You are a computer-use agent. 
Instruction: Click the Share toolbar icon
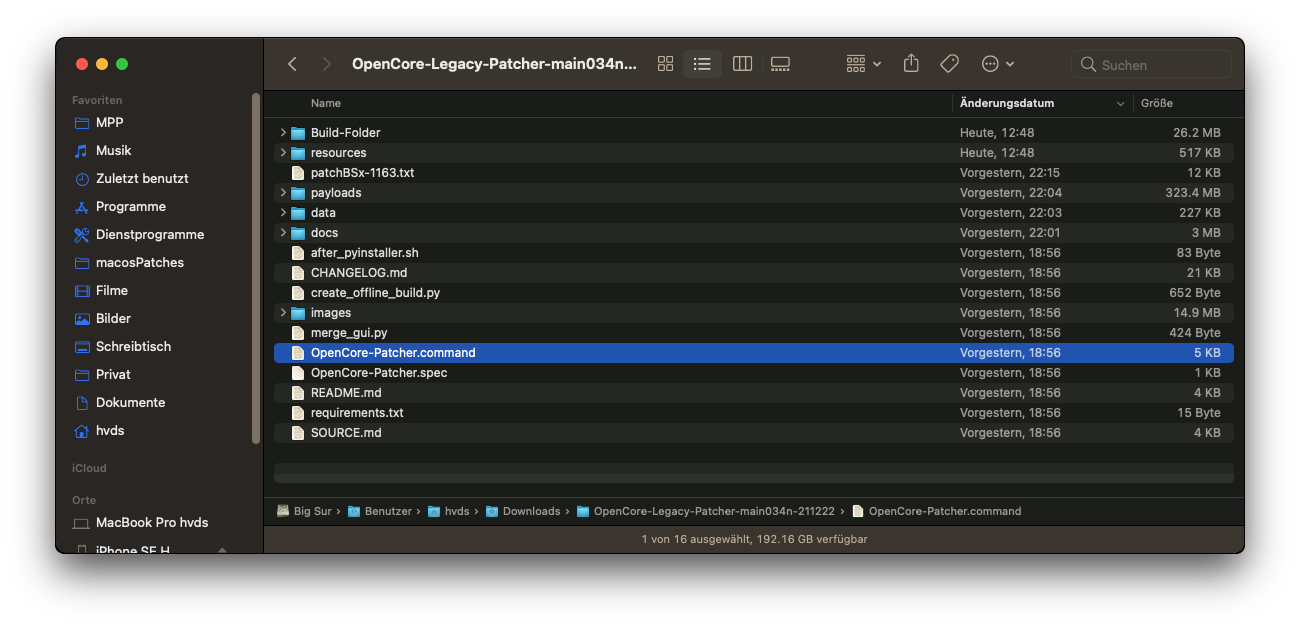(x=911, y=64)
